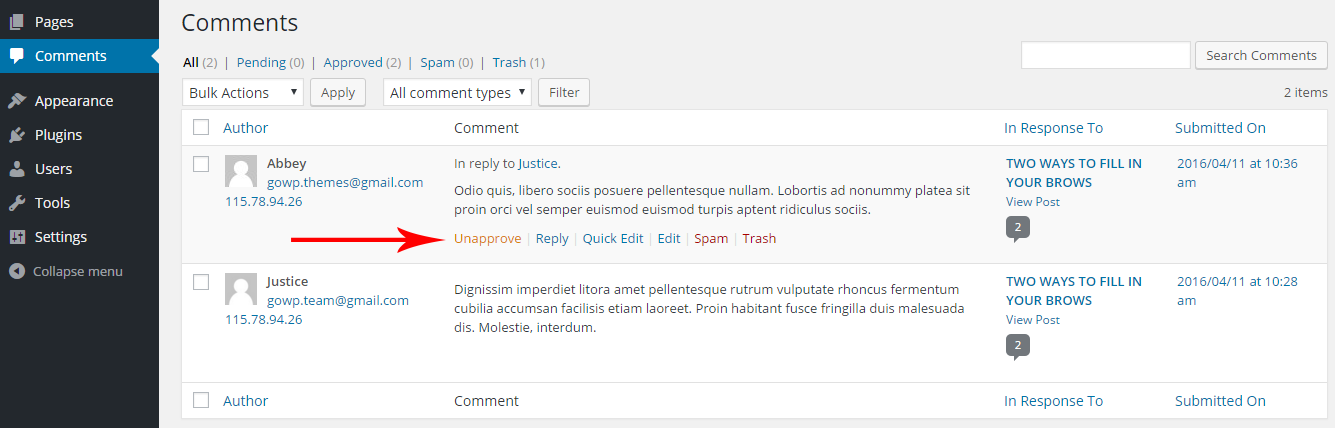This screenshot has height=428, width=1335.
Task: Click the Appearance paintbrush icon
Action: coord(17,101)
